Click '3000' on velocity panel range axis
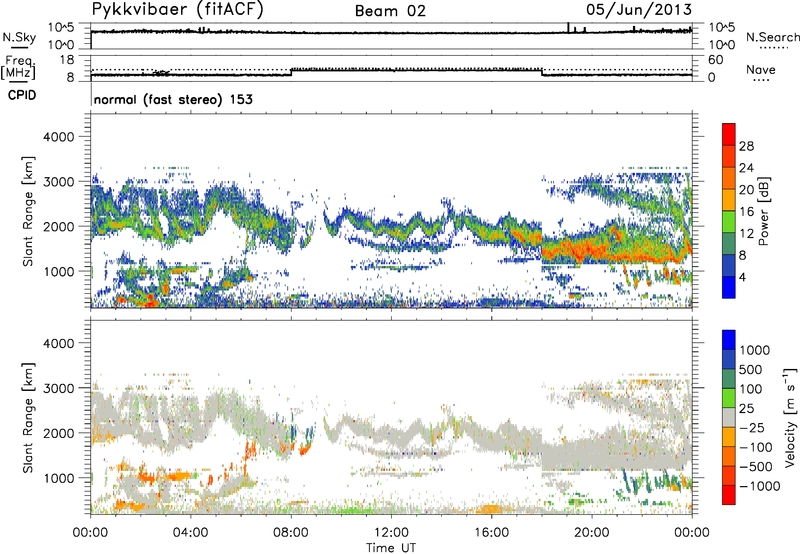This screenshot has height=554, width=800. (x=58, y=388)
